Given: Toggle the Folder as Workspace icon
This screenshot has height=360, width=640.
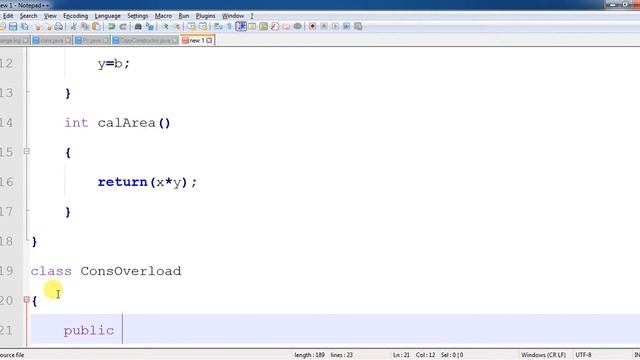Looking at the screenshot, I should [x=286, y=27].
